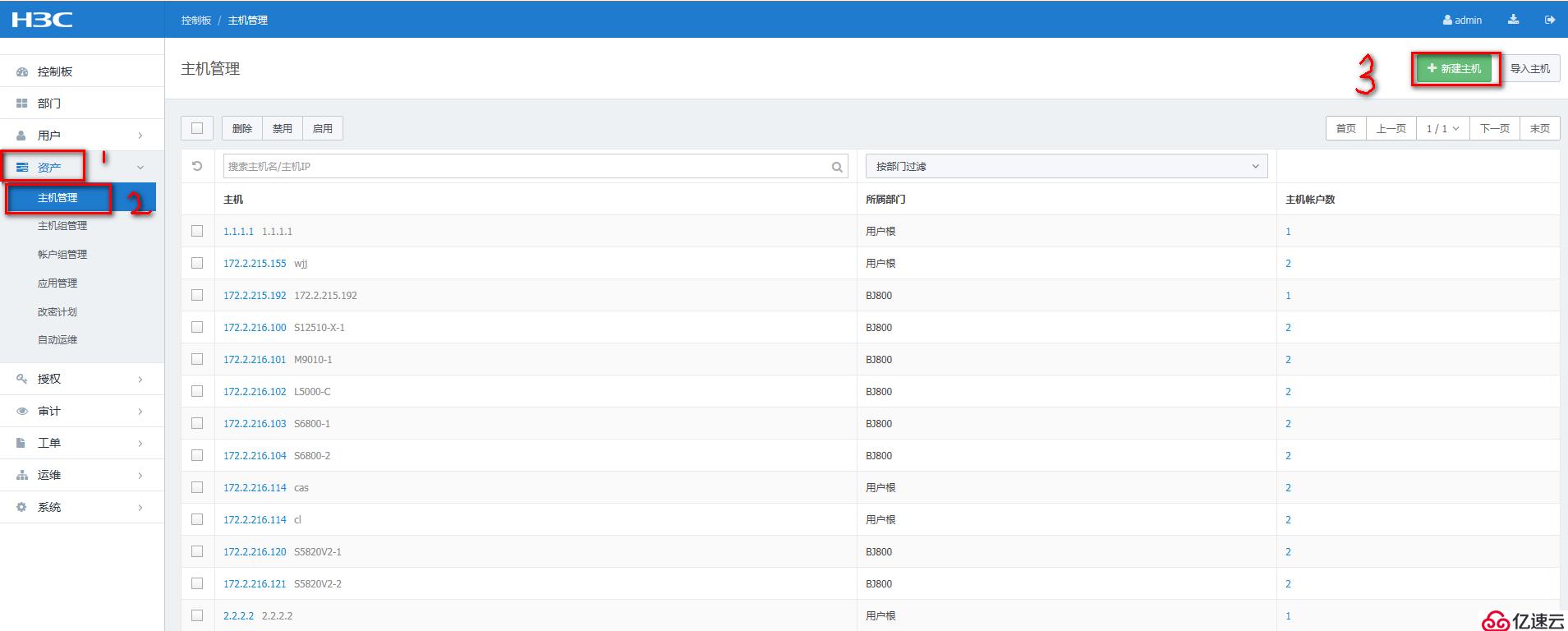Select checkbox for M9010-1 row
Viewport: 1568px width, 631px height.
[x=197, y=359]
